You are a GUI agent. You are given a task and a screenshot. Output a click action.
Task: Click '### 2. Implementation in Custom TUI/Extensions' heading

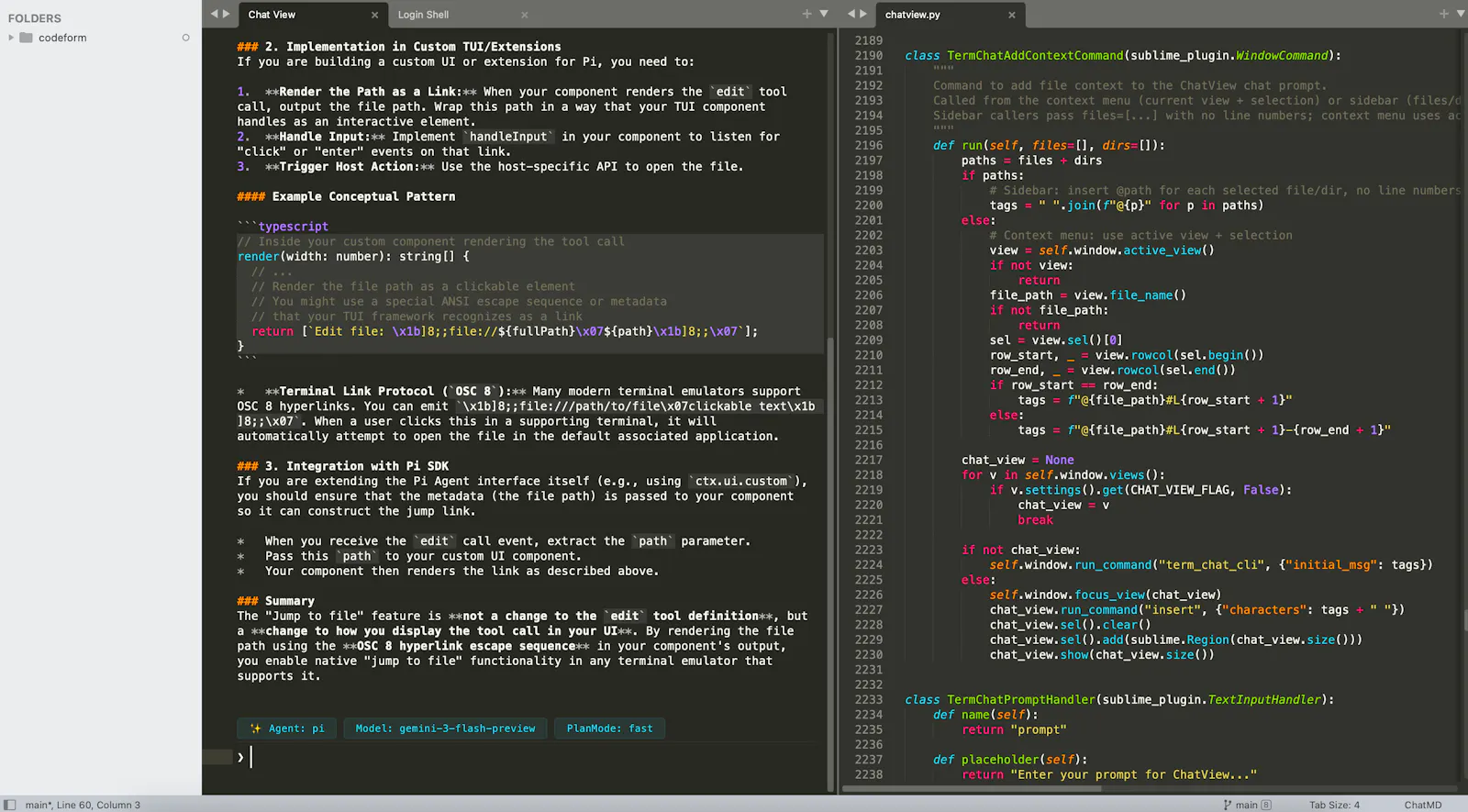click(x=399, y=47)
